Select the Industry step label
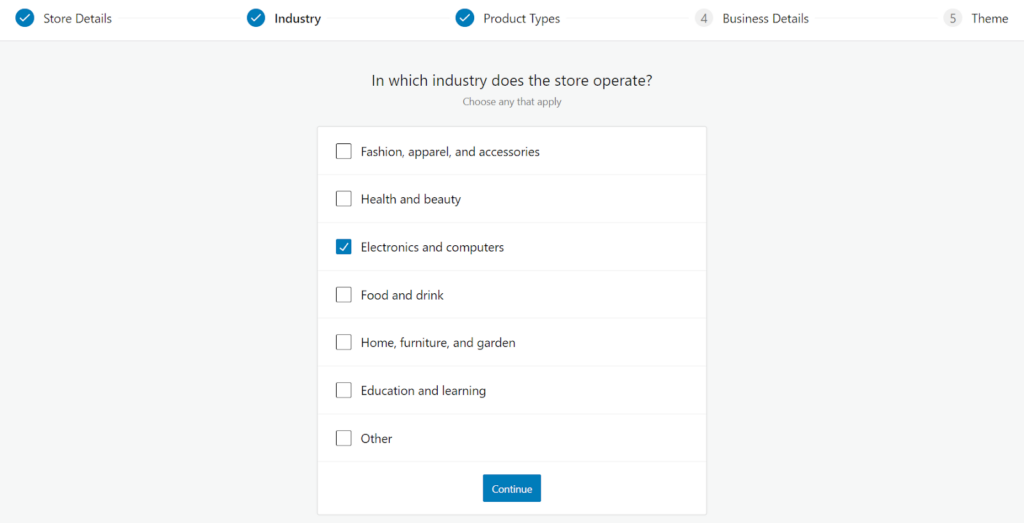1024x523 pixels. point(297,19)
